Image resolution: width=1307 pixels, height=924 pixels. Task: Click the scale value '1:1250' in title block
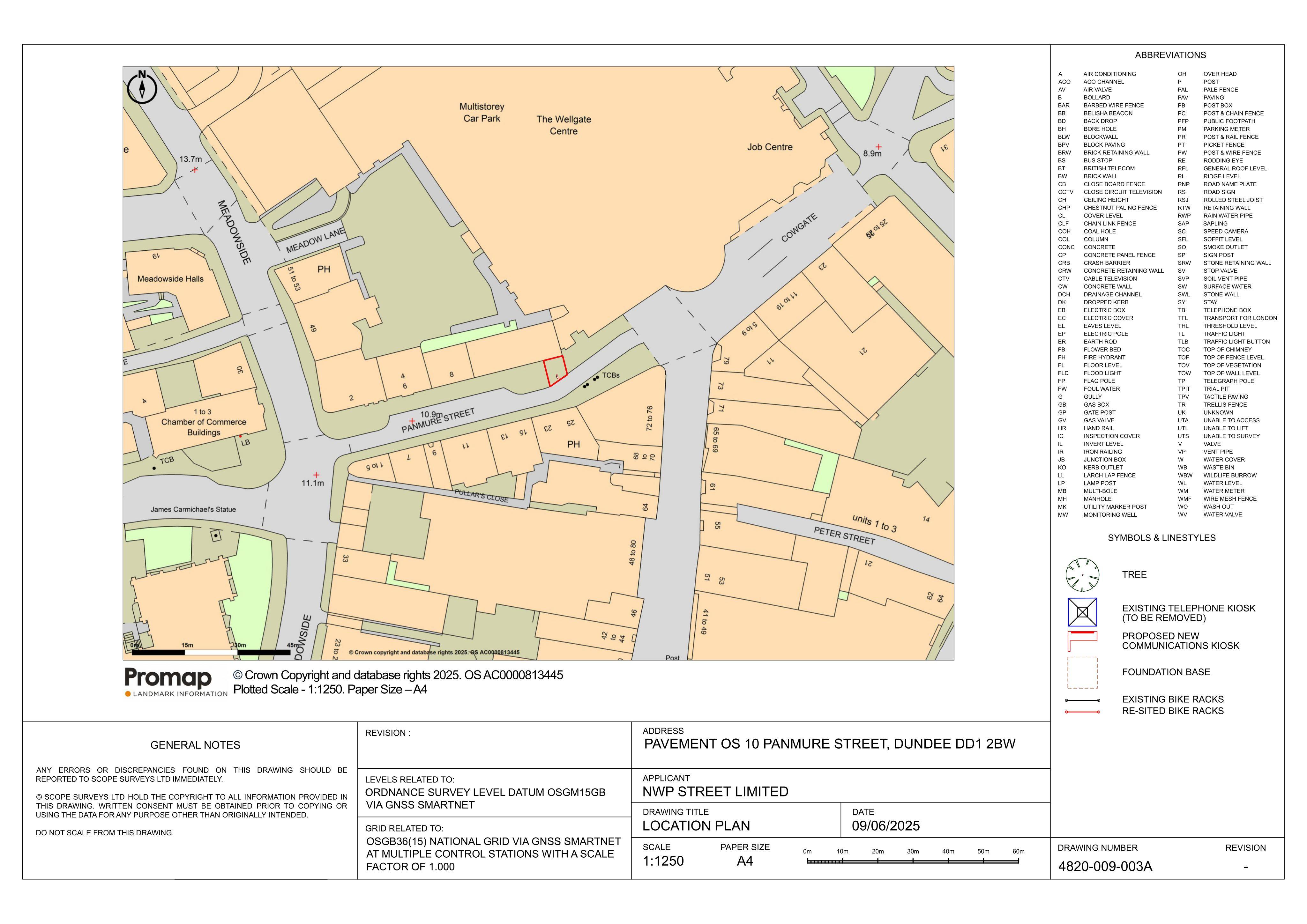pos(663,861)
